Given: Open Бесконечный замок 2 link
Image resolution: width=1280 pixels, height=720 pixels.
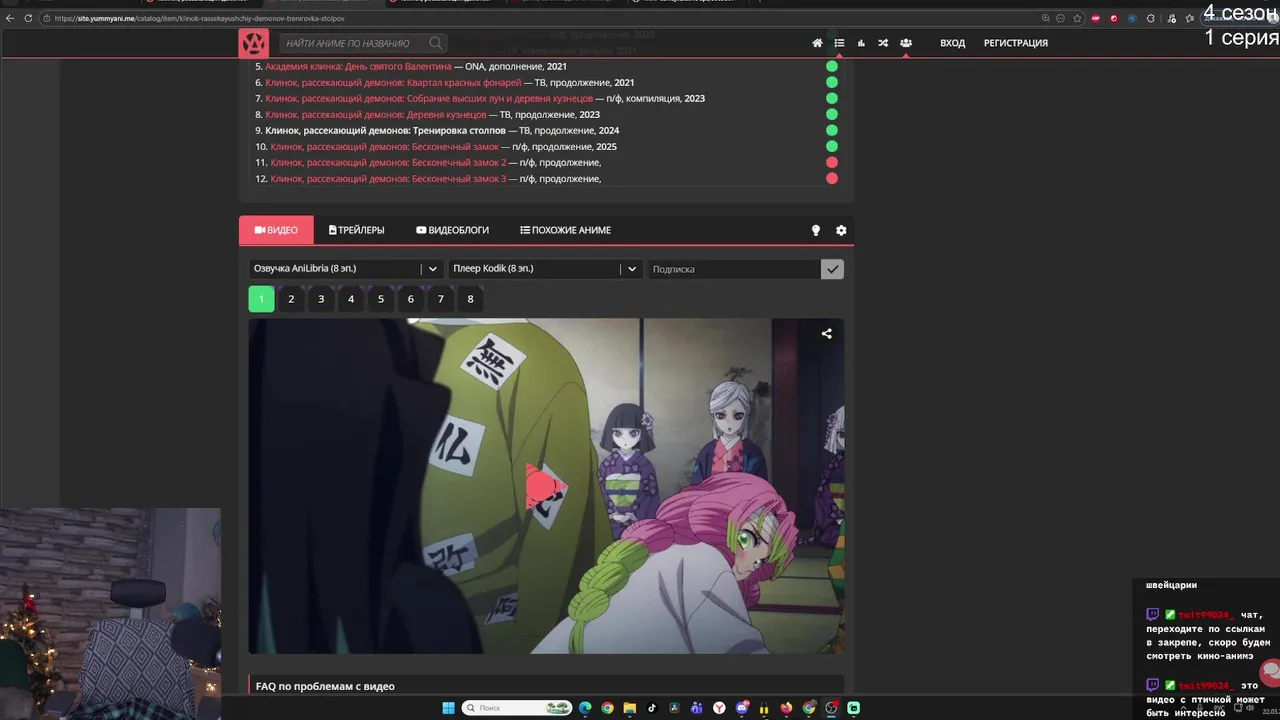Looking at the screenshot, I should [x=388, y=163].
